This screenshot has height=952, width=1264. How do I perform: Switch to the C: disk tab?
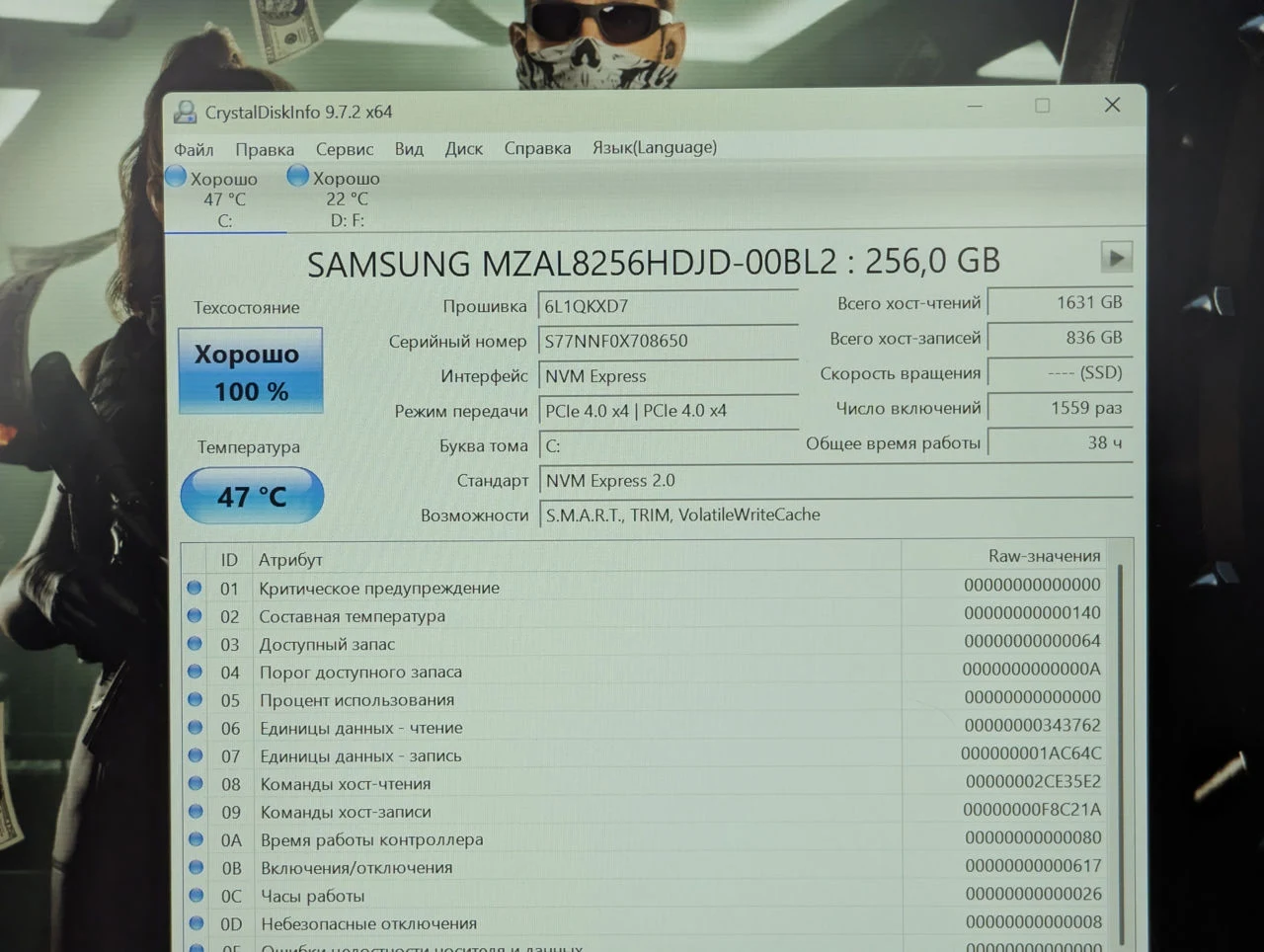pos(225,199)
